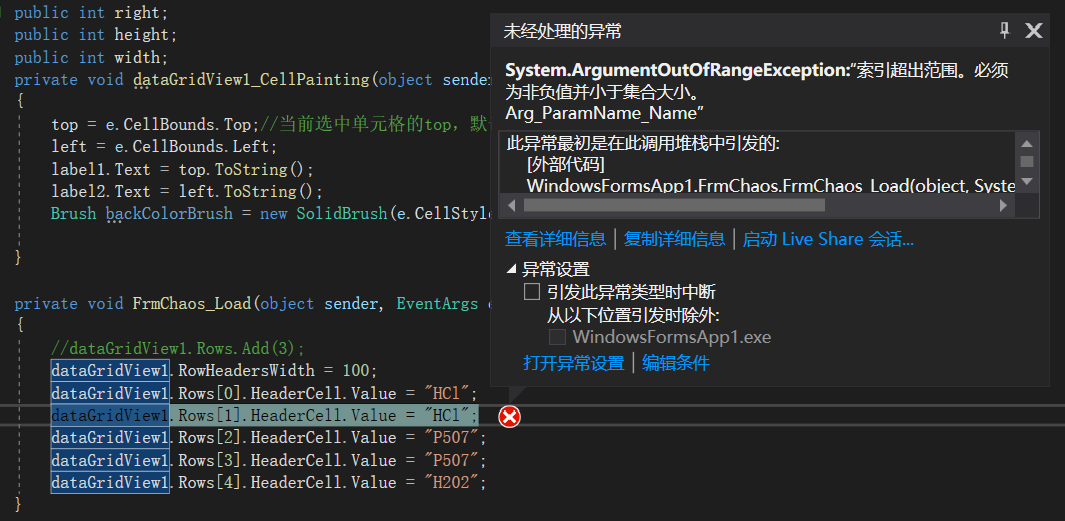The width and height of the screenshot is (1065, 521).
Task: Click the public int width declaration
Action: (91, 57)
